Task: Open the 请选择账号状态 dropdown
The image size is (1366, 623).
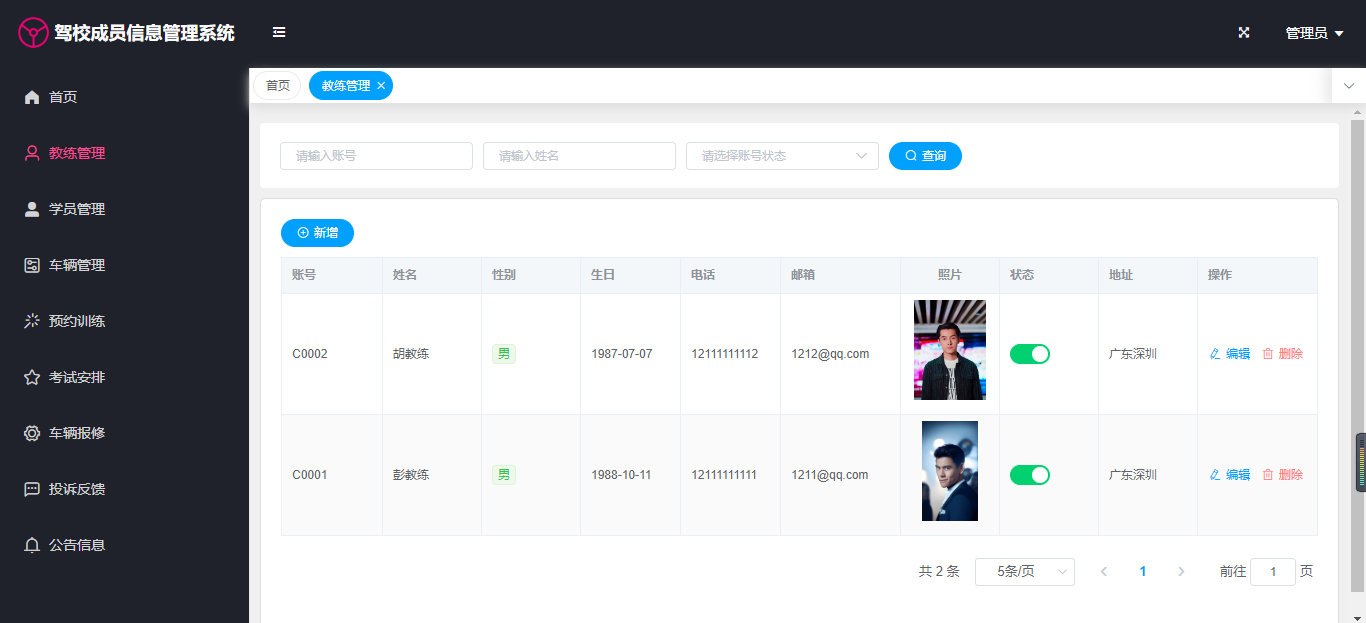Action: (x=782, y=156)
